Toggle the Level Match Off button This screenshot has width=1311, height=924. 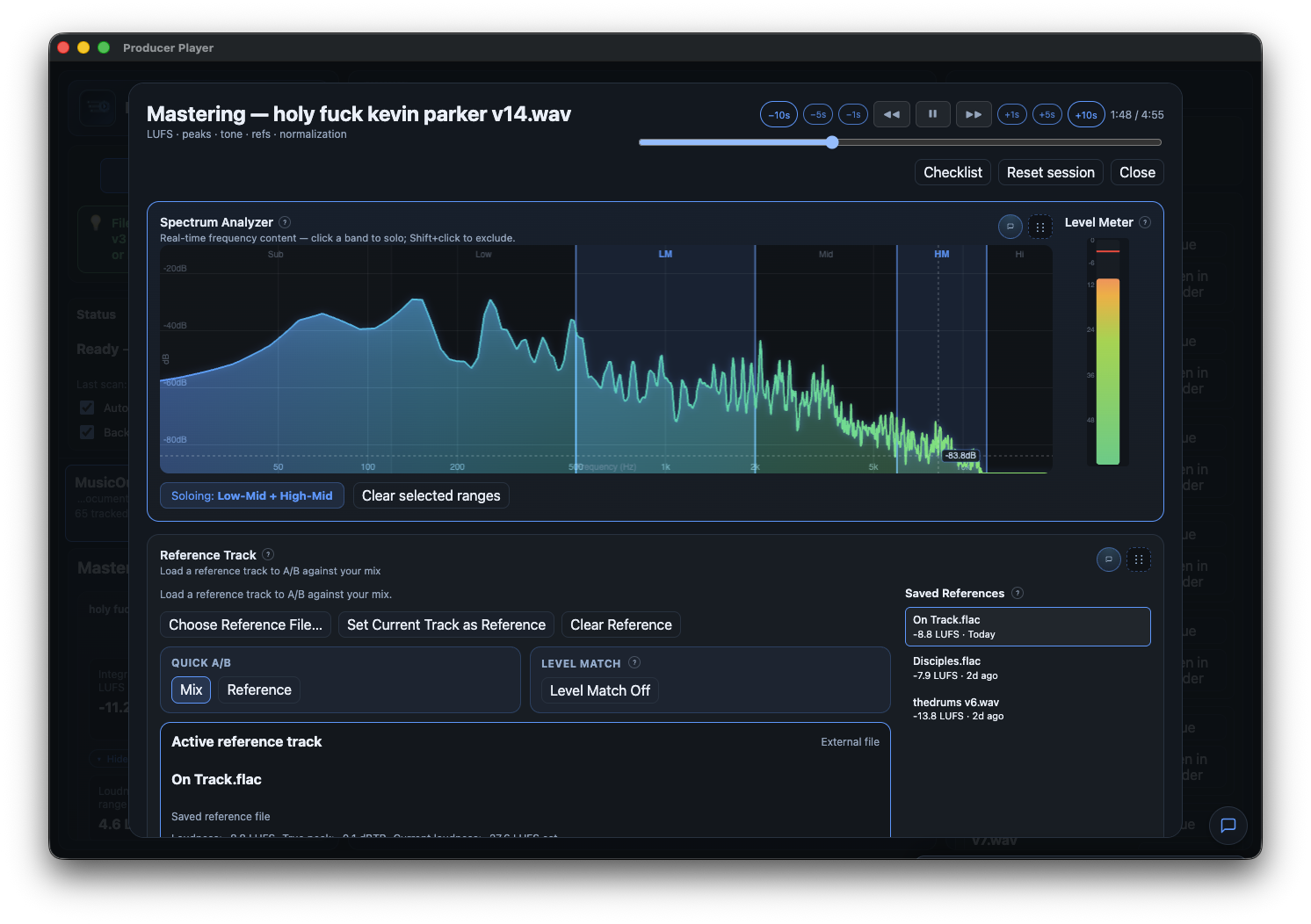[600, 690]
